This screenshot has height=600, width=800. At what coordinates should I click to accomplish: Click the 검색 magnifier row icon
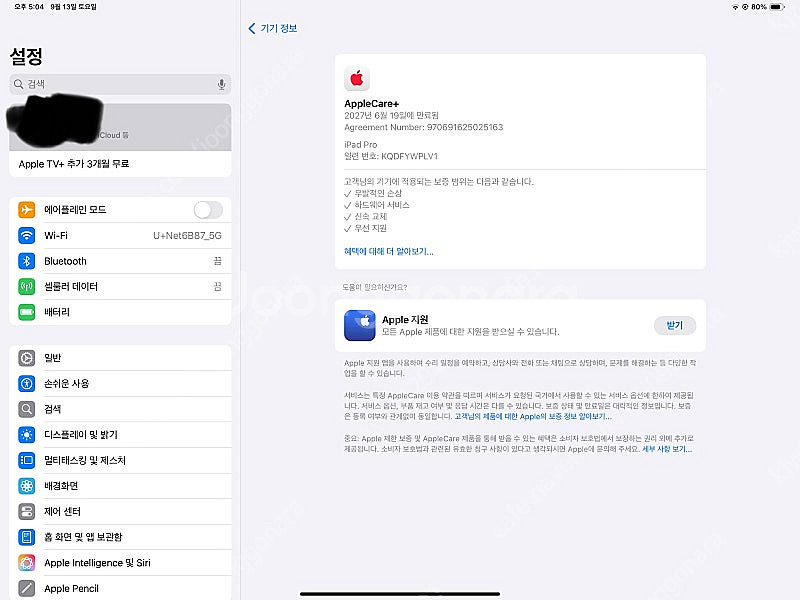(27, 409)
